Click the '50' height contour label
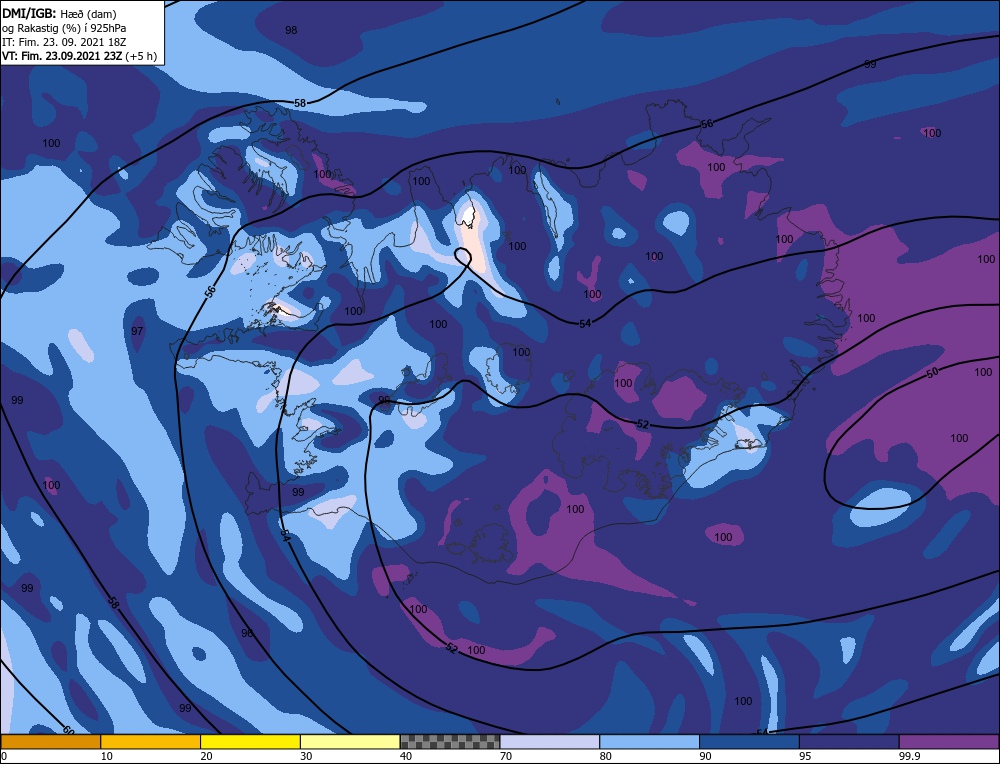This screenshot has width=1000, height=764. point(932,373)
